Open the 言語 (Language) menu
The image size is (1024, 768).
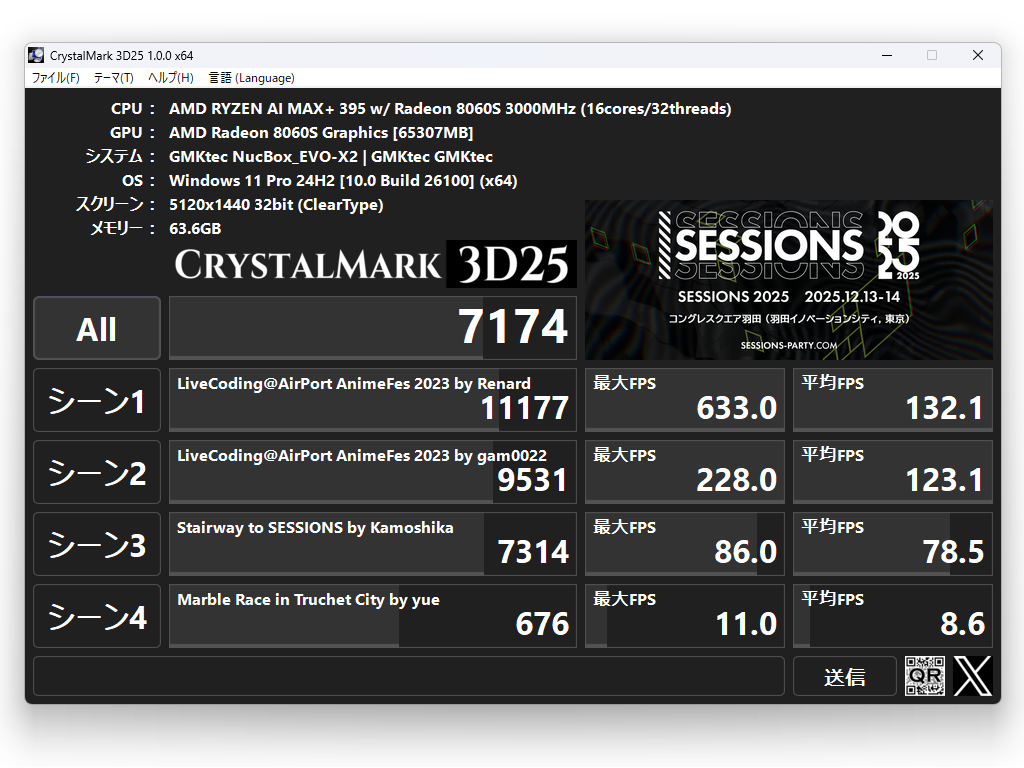tap(250, 77)
